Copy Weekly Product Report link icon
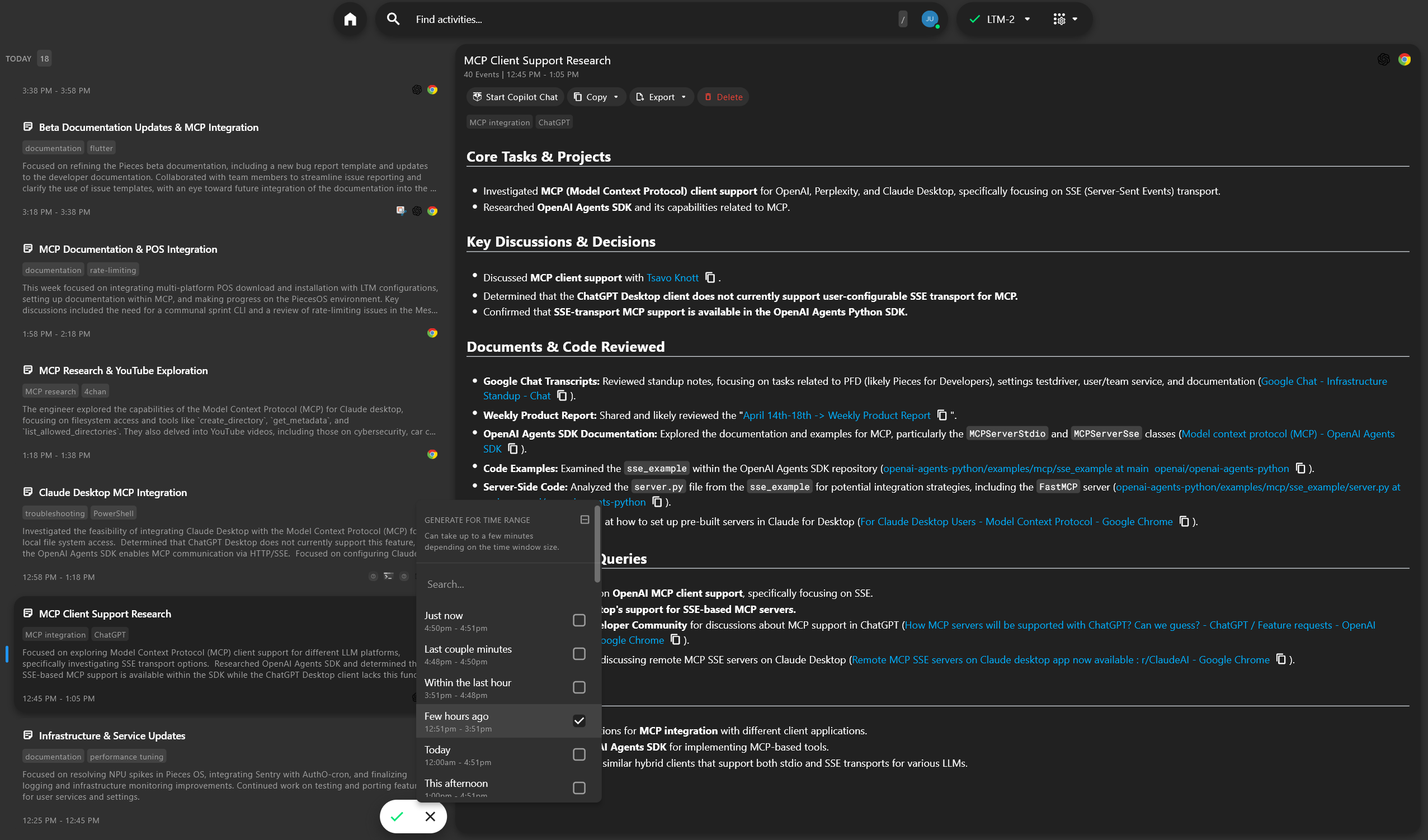The width and height of the screenshot is (1428, 840). [942, 415]
